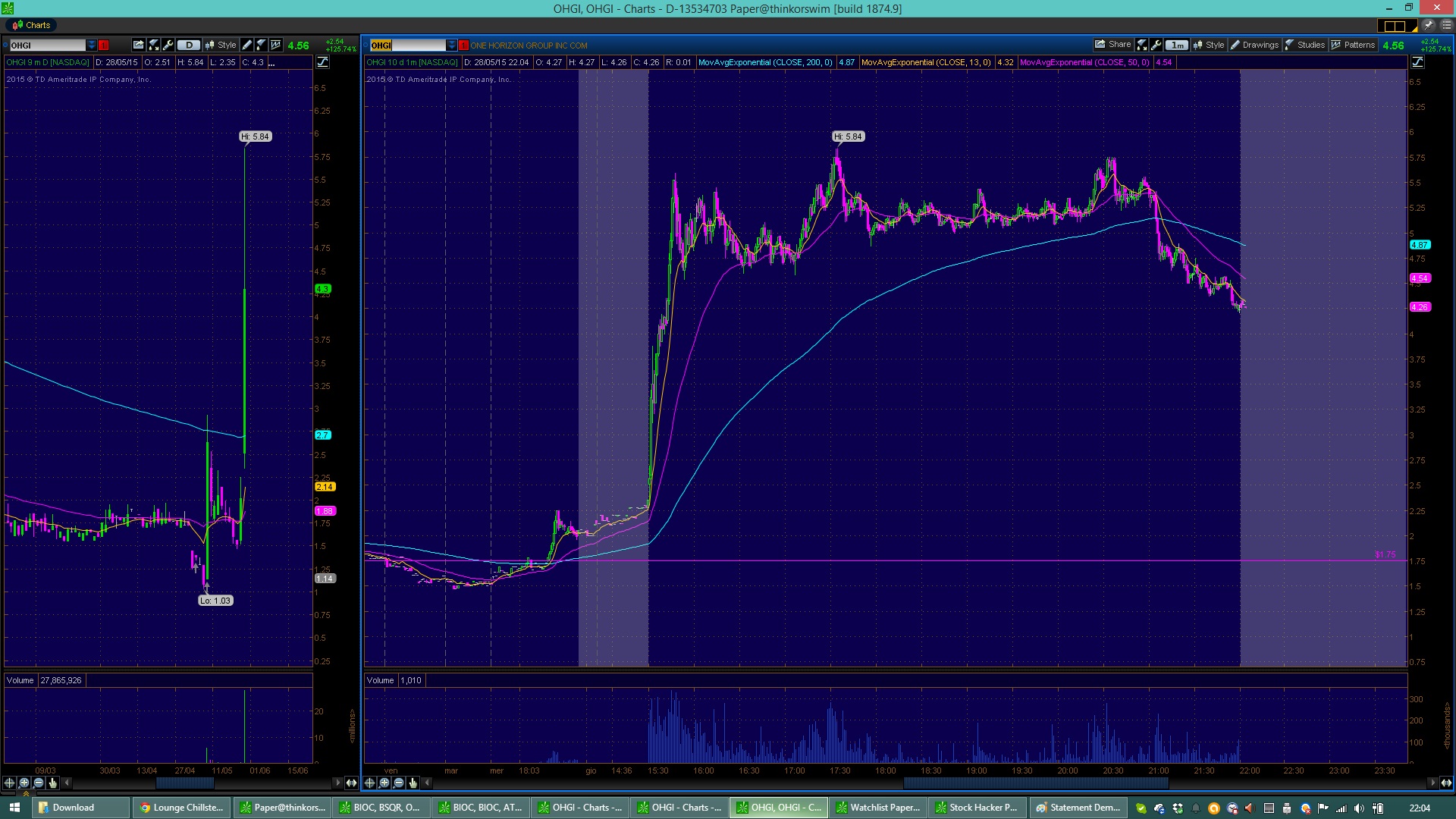Click the quick study flask icon in the right chart
Screen dimensions: 1456x819
tap(1142, 45)
